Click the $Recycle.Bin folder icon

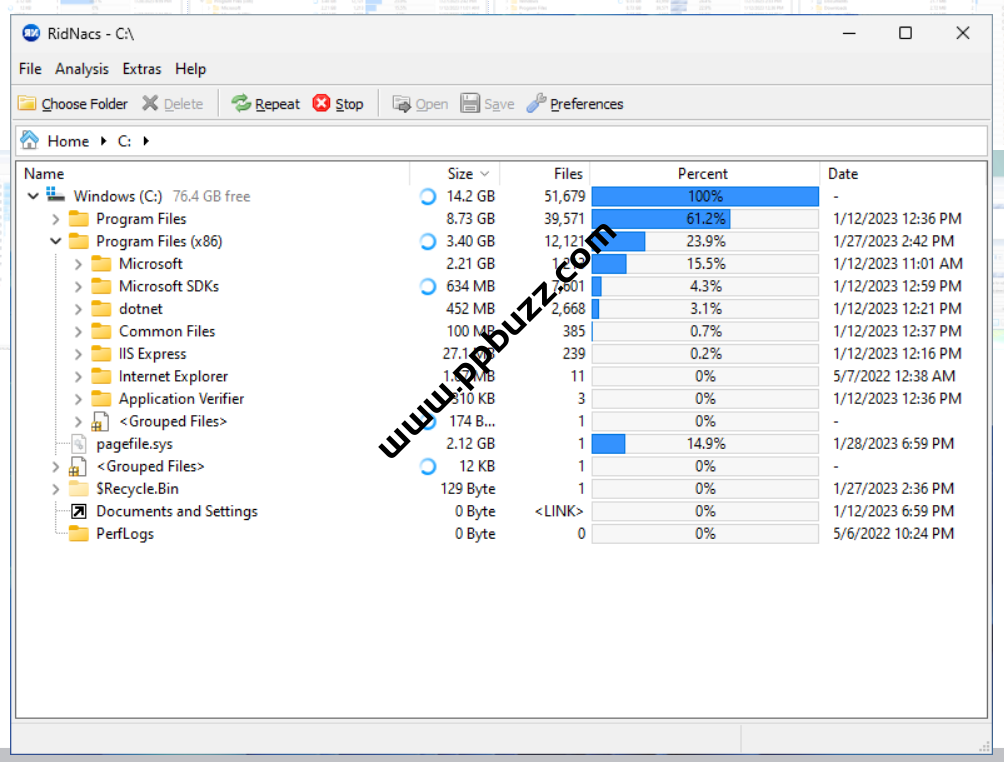click(x=79, y=489)
